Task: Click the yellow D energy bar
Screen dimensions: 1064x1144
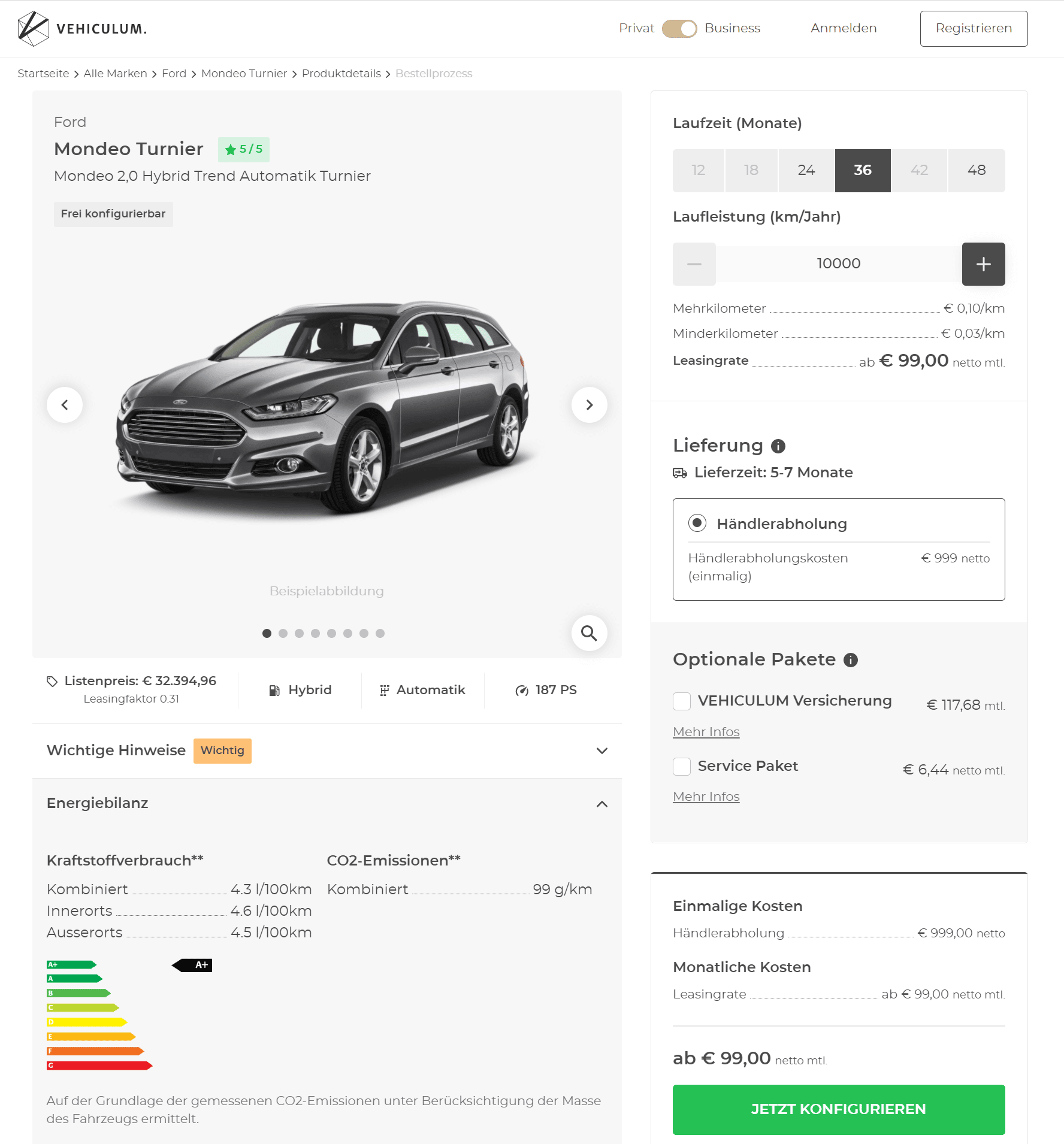Action: 87,1022
